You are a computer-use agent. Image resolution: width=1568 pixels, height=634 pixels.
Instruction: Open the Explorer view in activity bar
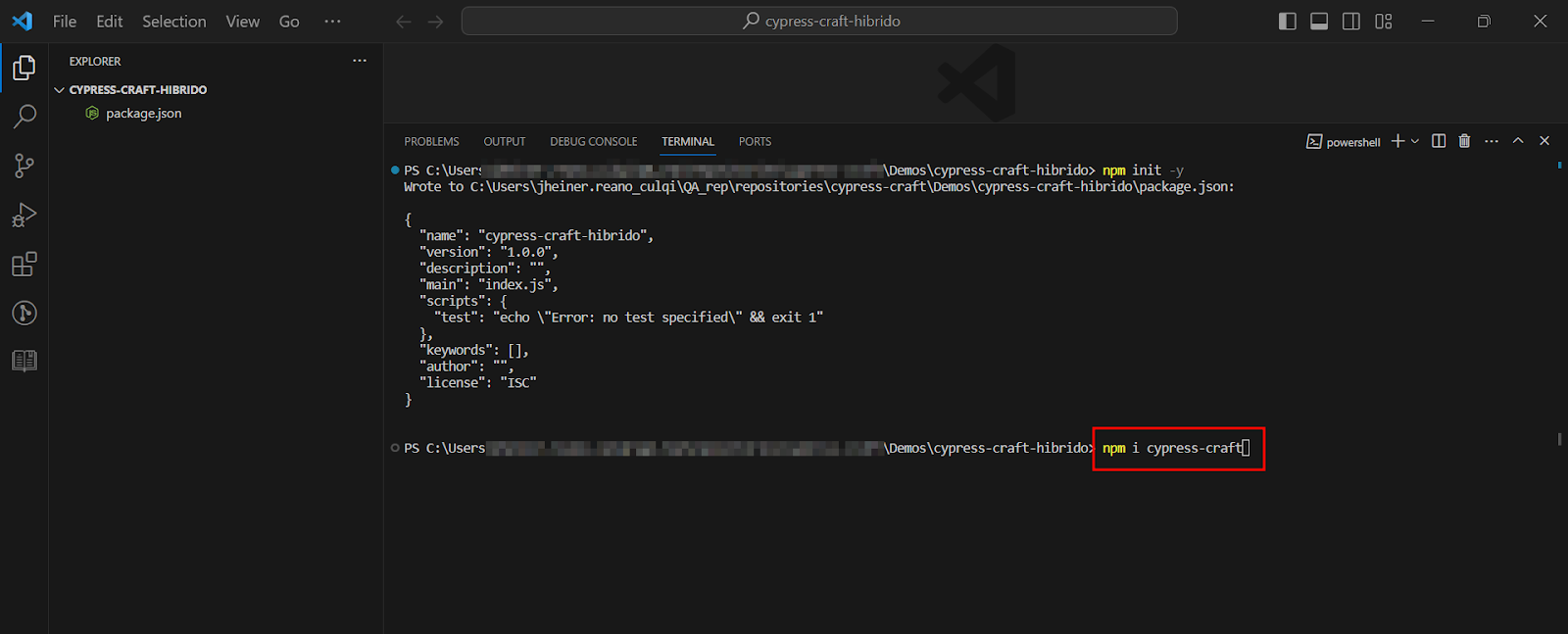pyautogui.click(x=24, y=68)
